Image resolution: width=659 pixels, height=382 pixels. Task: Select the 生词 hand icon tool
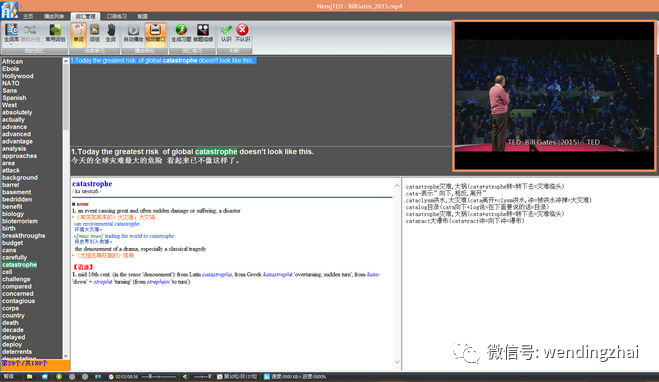pyautogui.click(x=111, y=33)
